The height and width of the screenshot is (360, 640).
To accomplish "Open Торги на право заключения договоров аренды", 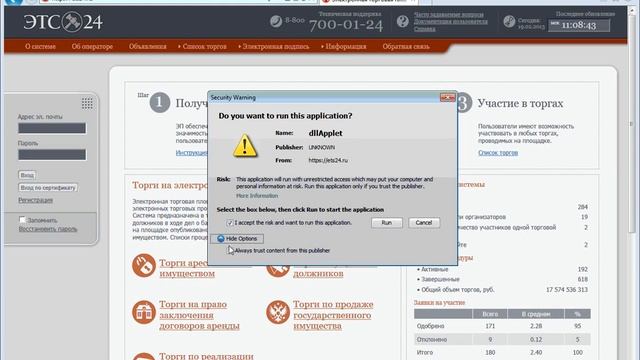I will coord(199,315).
